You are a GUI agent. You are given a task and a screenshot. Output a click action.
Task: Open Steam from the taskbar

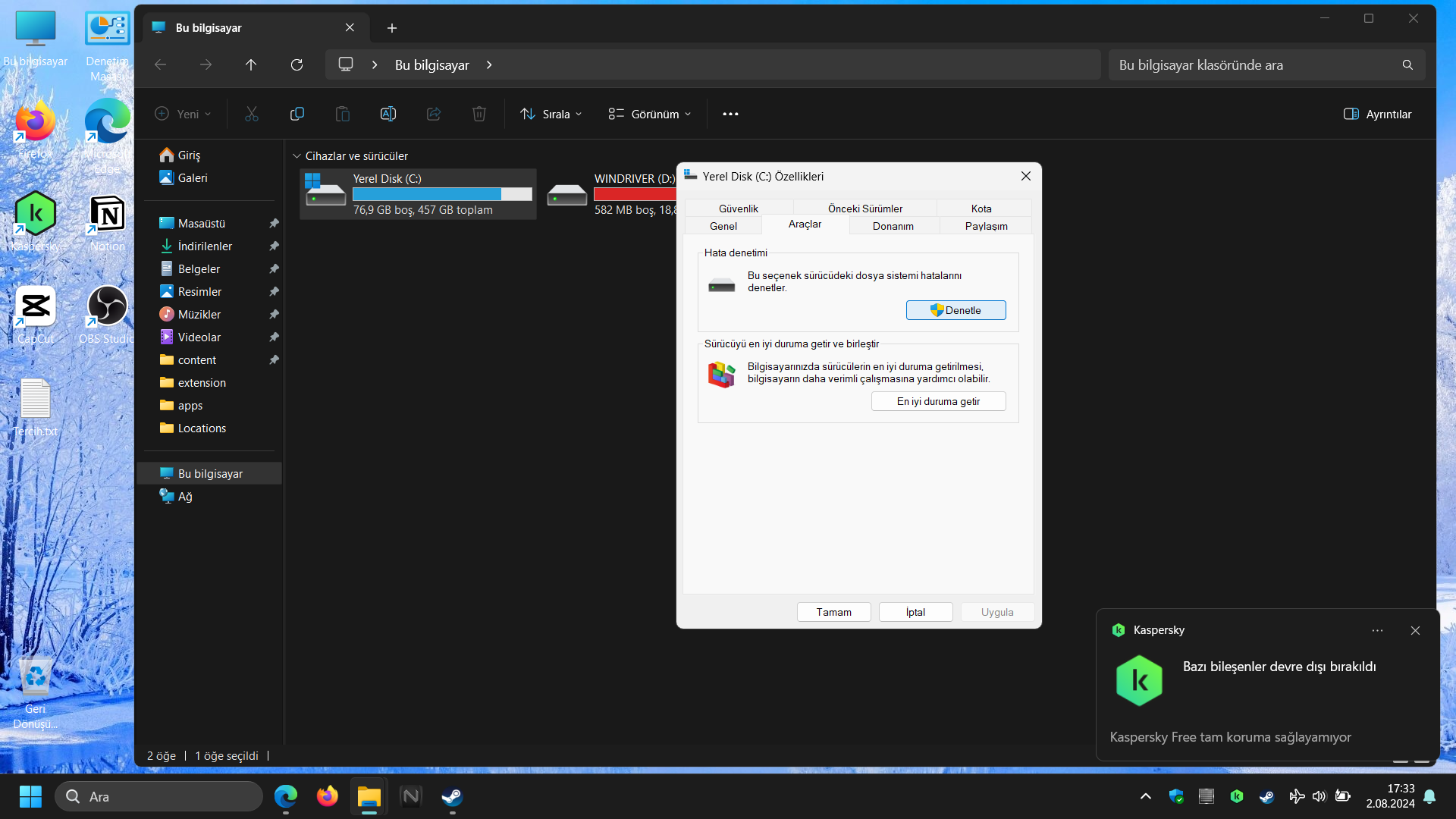pos(453,796)
